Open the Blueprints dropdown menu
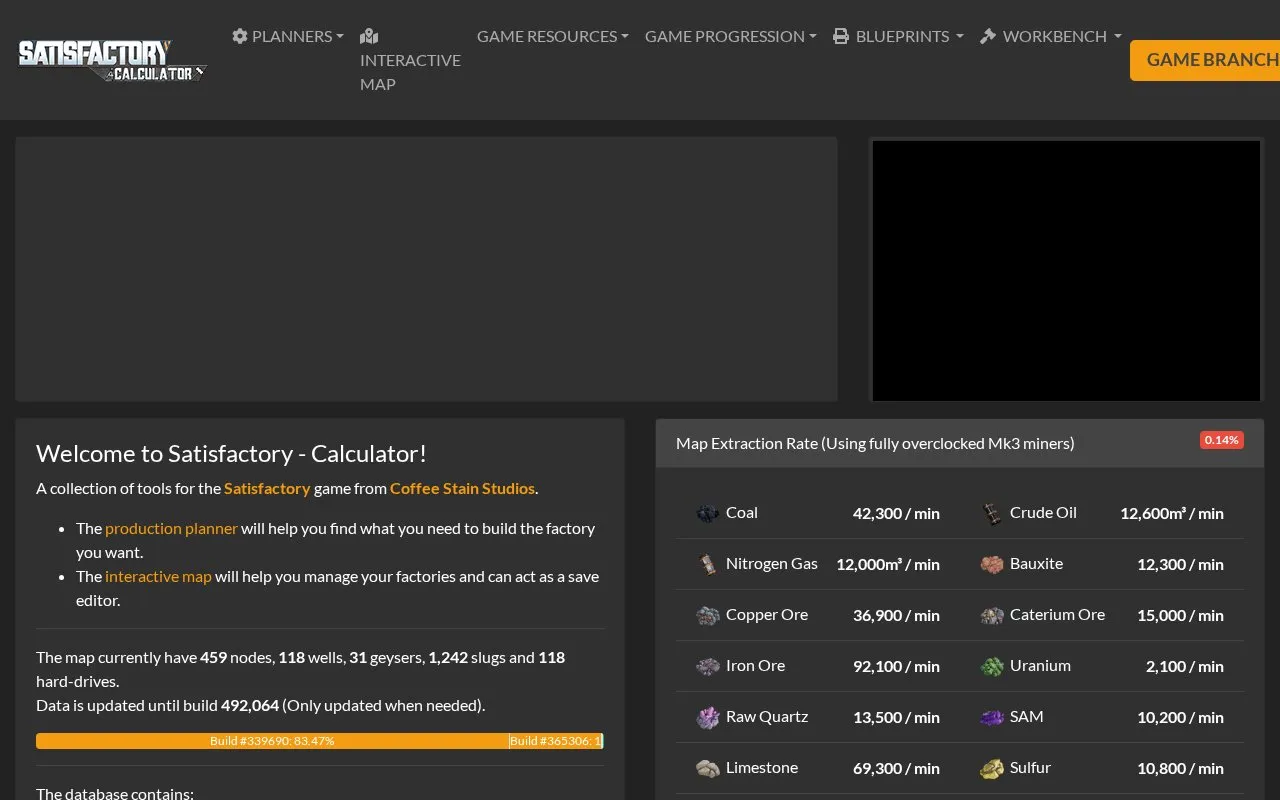This screenshot has height=800, width=1280. (898, 36)
